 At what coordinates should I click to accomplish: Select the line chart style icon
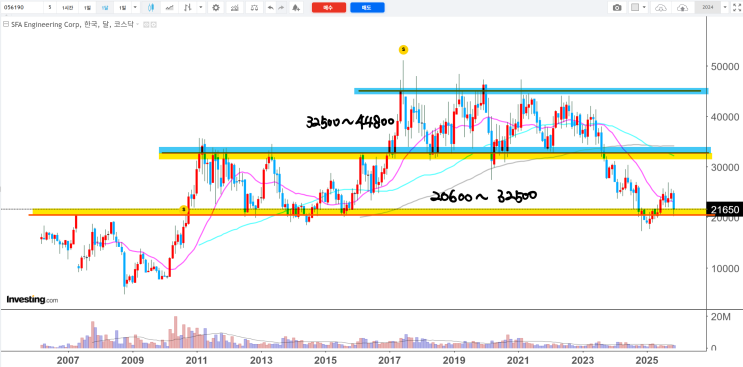tap(169, 8)
